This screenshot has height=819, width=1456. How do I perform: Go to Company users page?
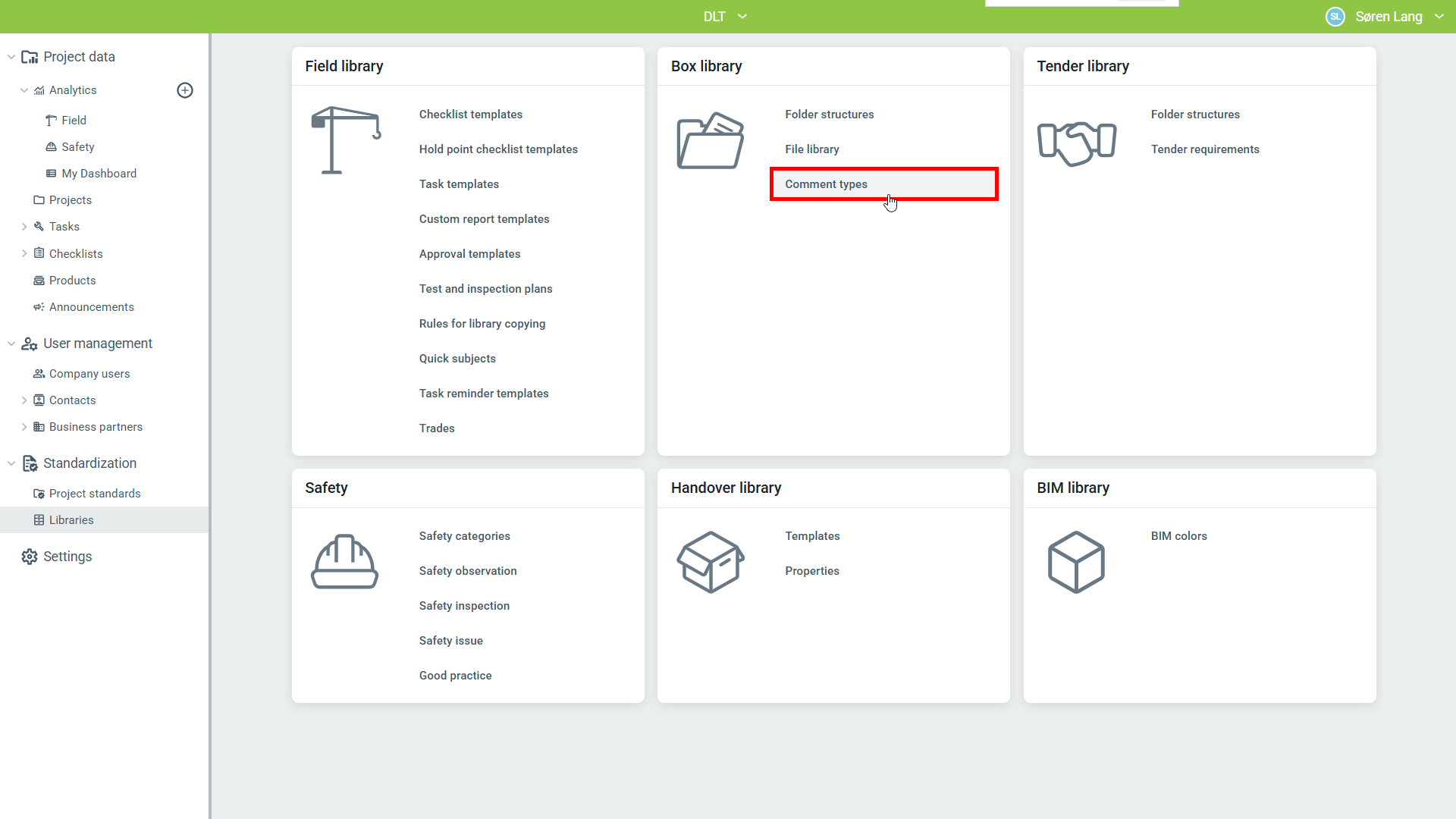[89, 374]
